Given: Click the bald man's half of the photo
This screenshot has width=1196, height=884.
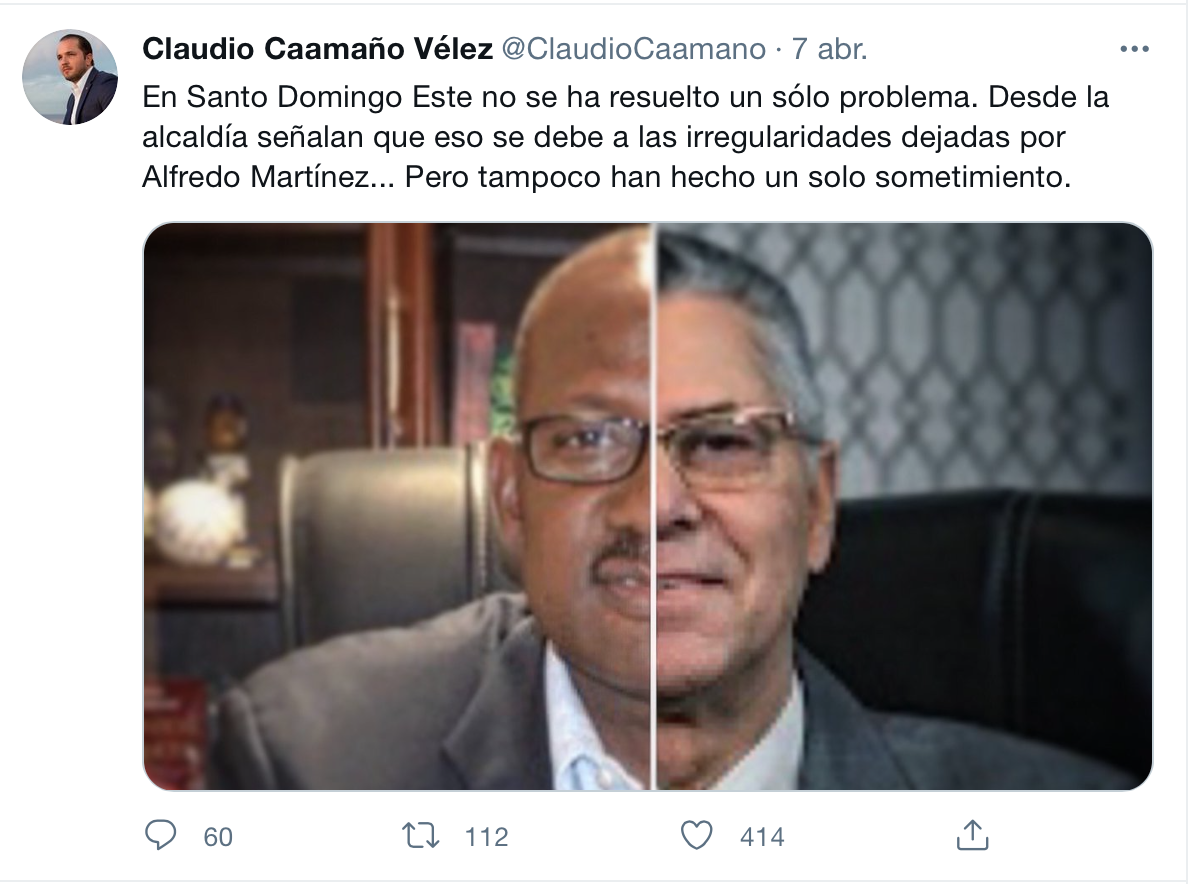Looking at the screenshot, I should click(x=397, y=506).
